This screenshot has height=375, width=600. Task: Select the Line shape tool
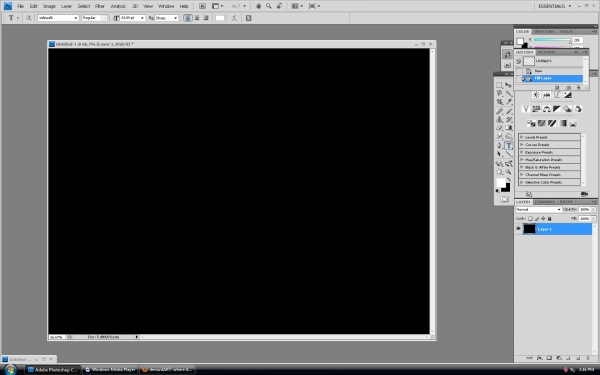click(x=509, y=154)
